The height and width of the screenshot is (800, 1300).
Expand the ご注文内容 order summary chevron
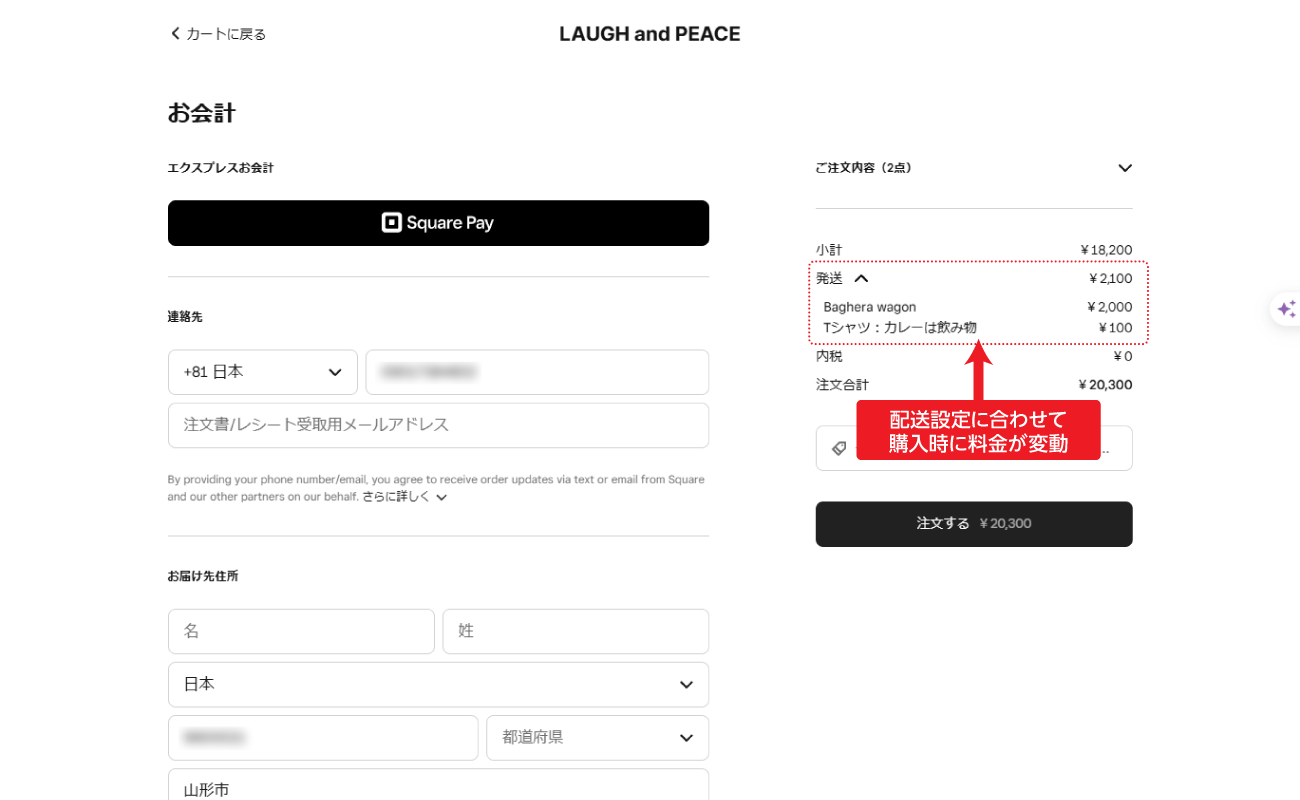(1125, 168)
